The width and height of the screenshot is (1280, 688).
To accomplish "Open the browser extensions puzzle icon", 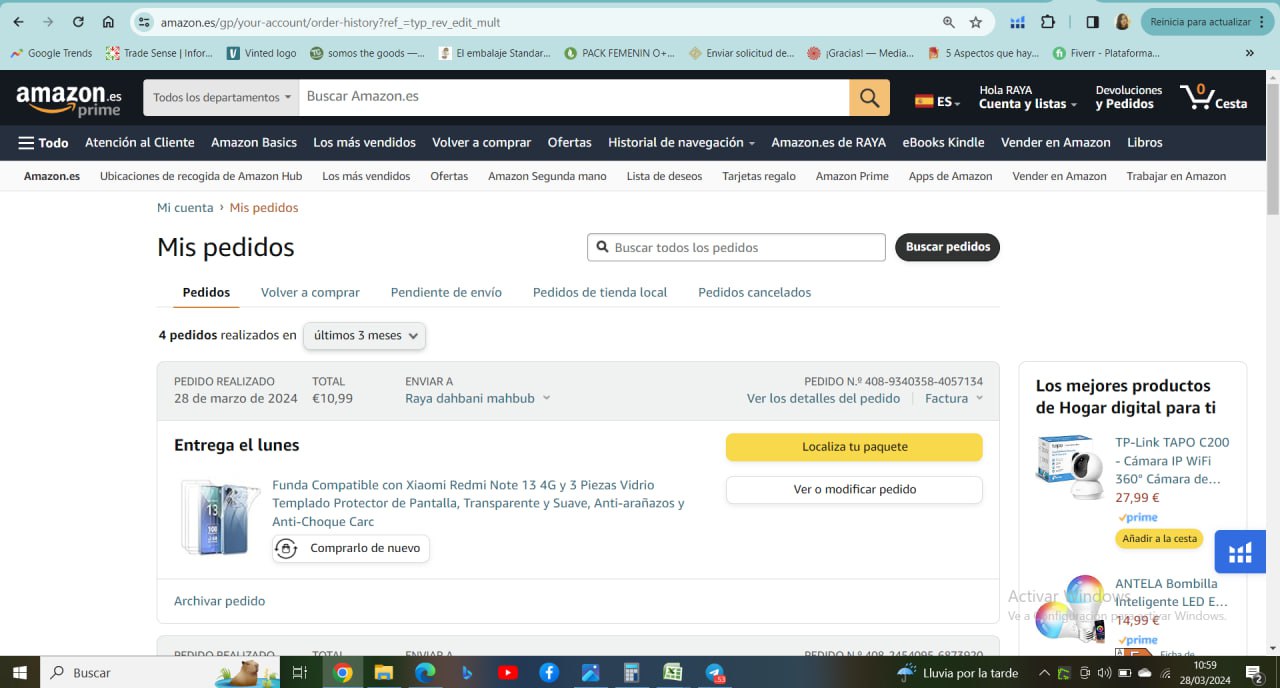I will coord(1048,22).
